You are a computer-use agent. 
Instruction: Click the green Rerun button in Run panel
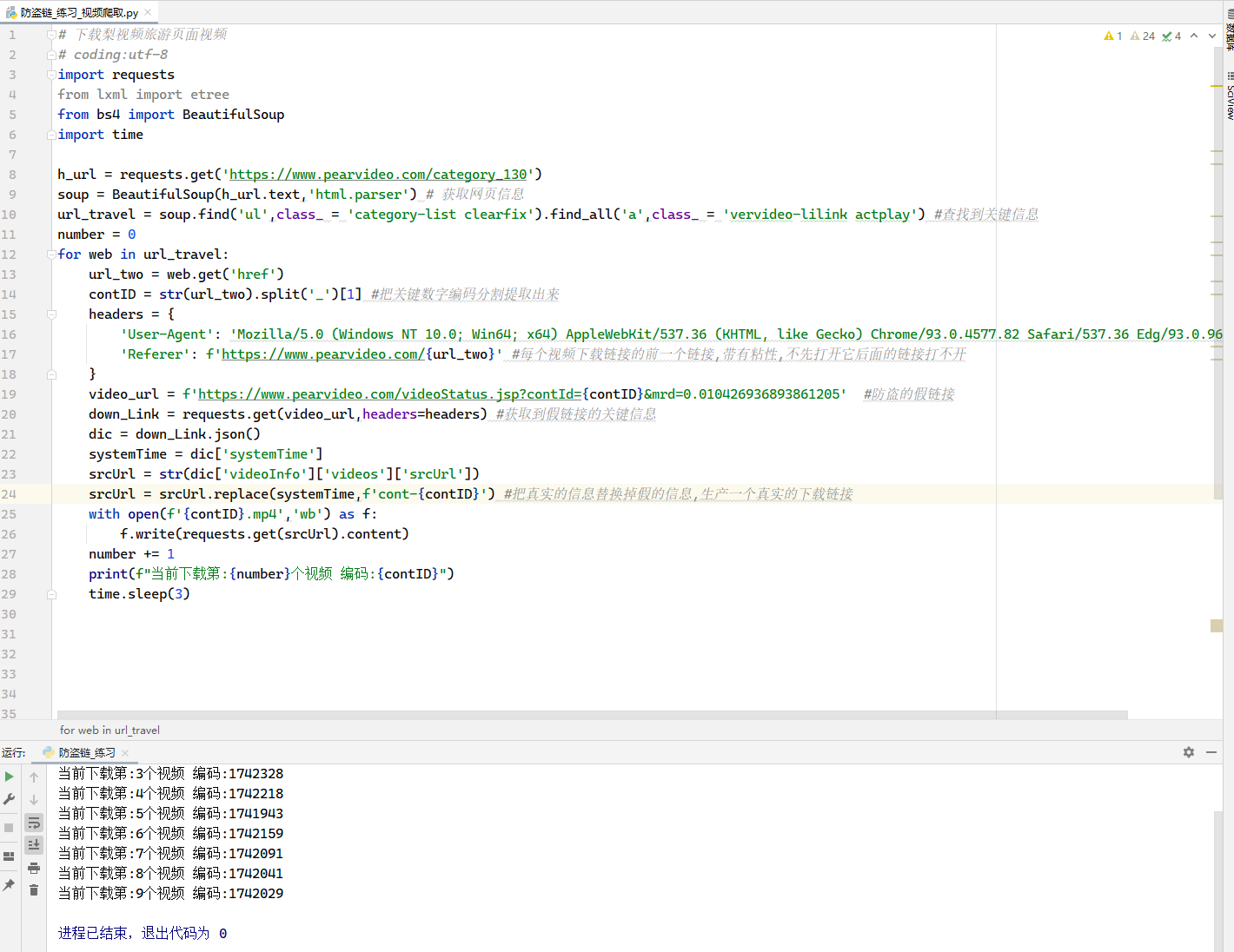[x=10, y=777]
